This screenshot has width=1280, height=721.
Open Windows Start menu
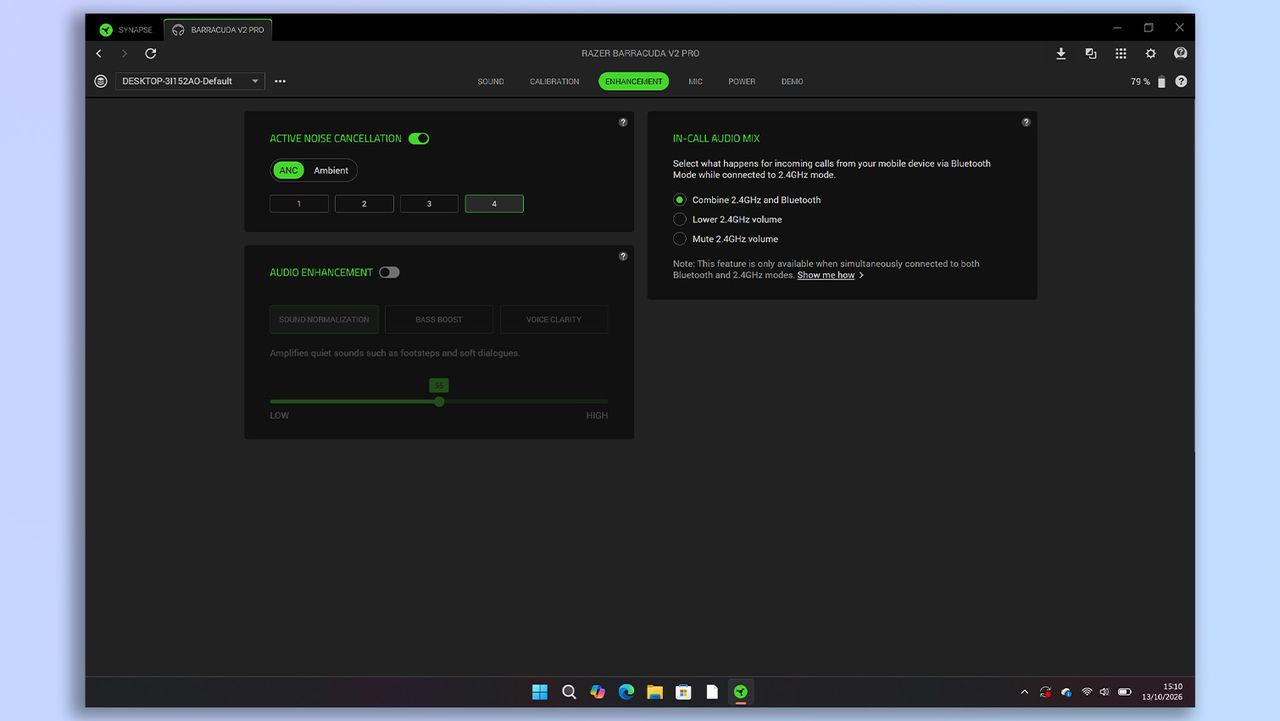(540, 692)
